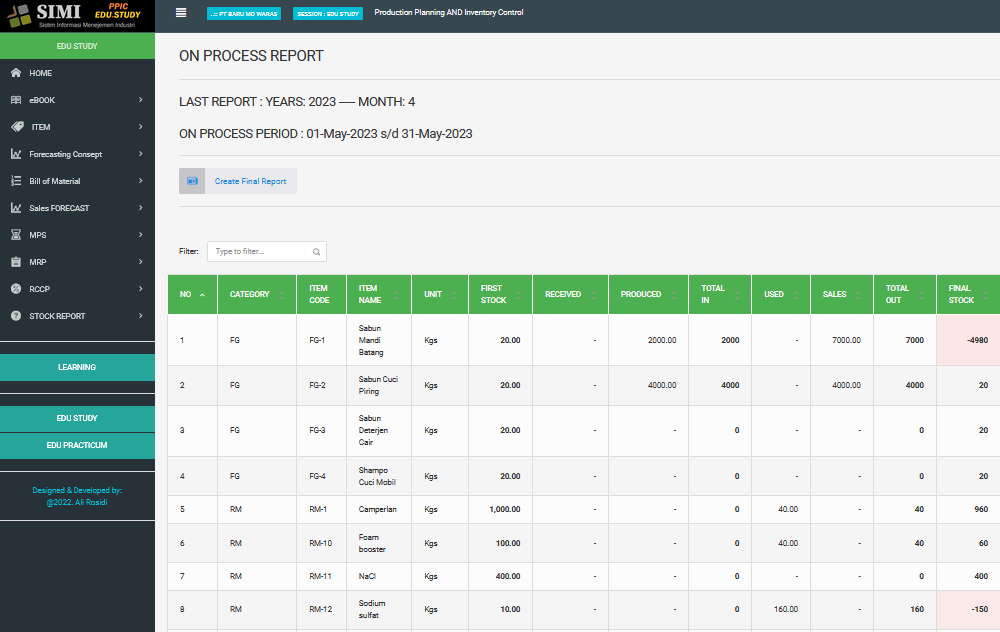This screenshot has height=632, width=1000.
Task: Click the MPS hourglass icon
Action: pos(16,235)
